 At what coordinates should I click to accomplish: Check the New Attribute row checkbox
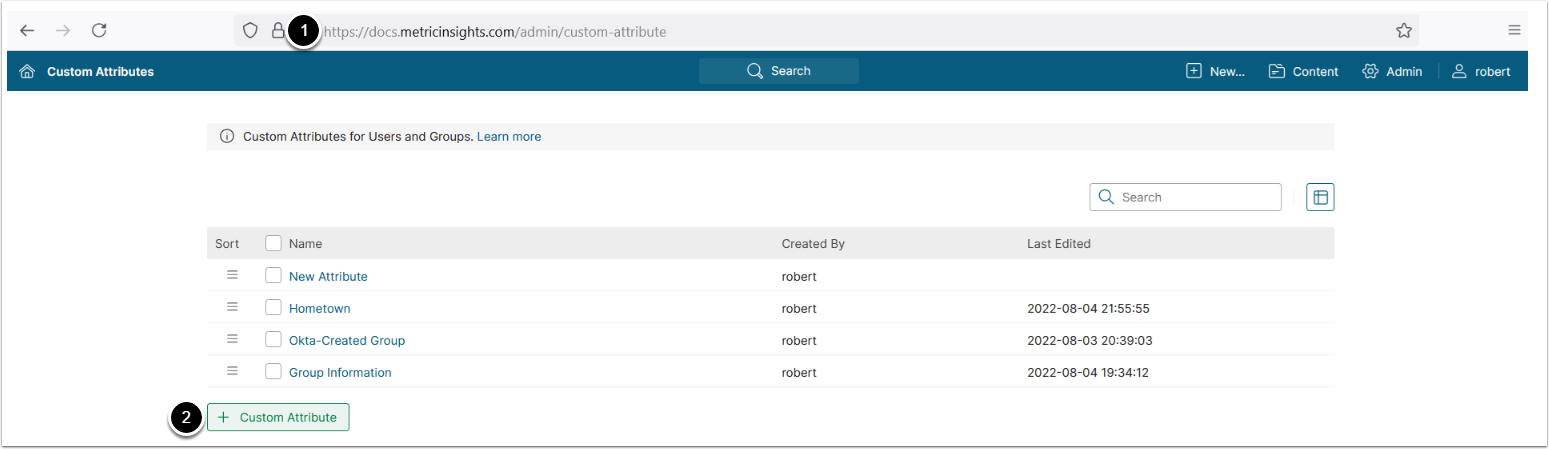coord(273,275)
